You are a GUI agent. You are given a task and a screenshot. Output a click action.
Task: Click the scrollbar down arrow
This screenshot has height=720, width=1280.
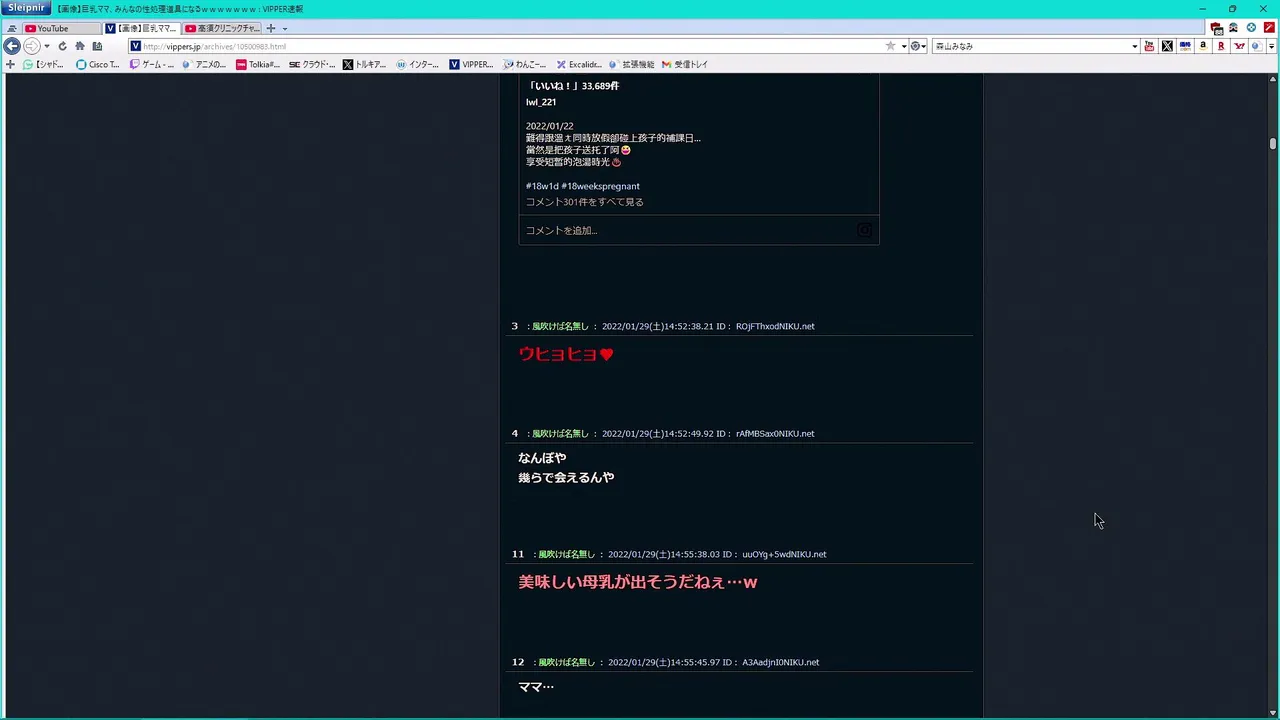[x=1273, y=712]
